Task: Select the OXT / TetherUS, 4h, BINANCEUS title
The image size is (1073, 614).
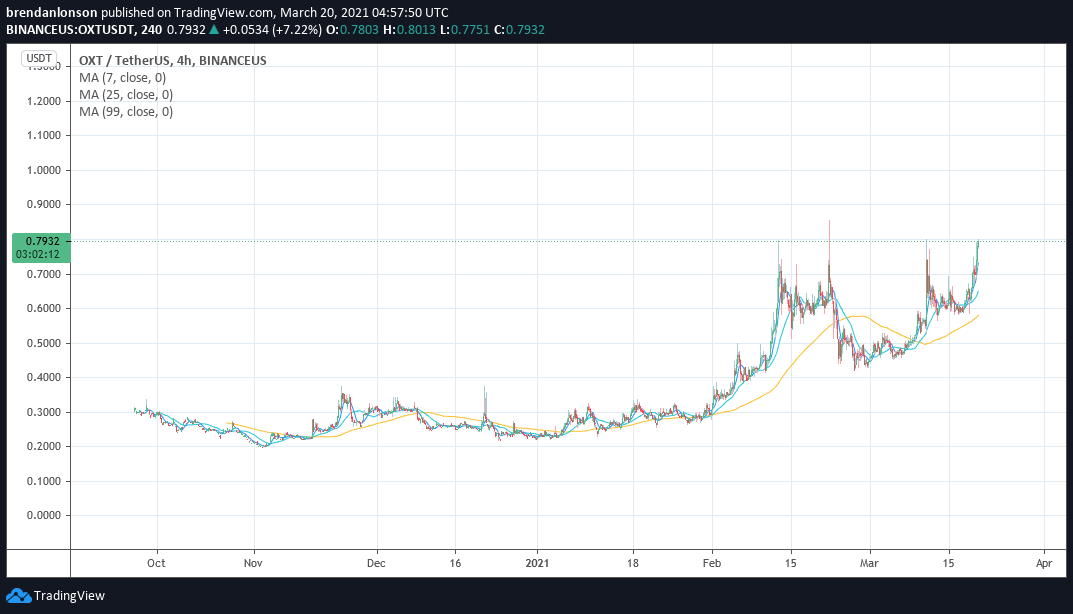Action: [x=172, y=60]
